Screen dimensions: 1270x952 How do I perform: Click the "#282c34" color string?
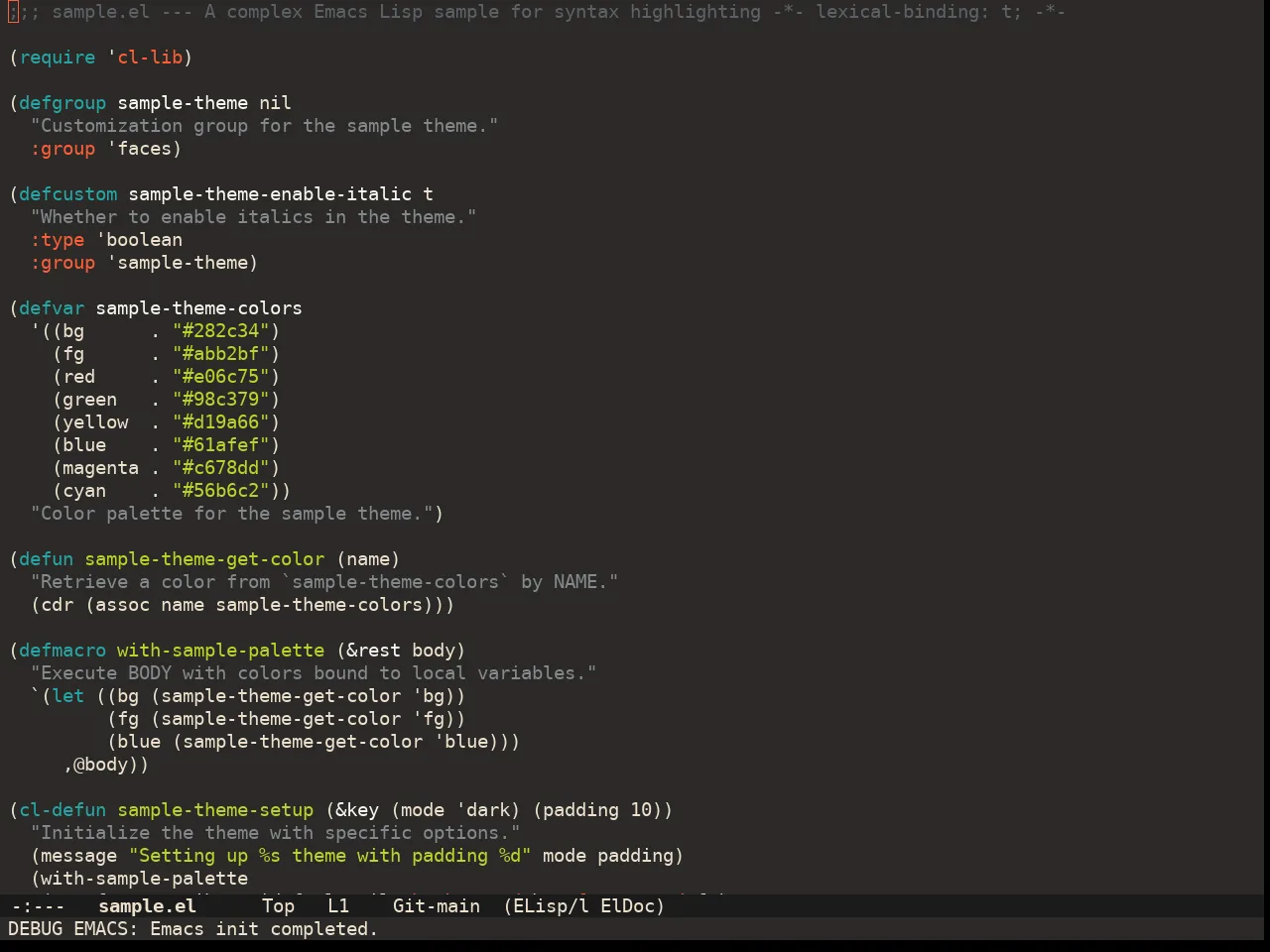(x=221, y=331)
